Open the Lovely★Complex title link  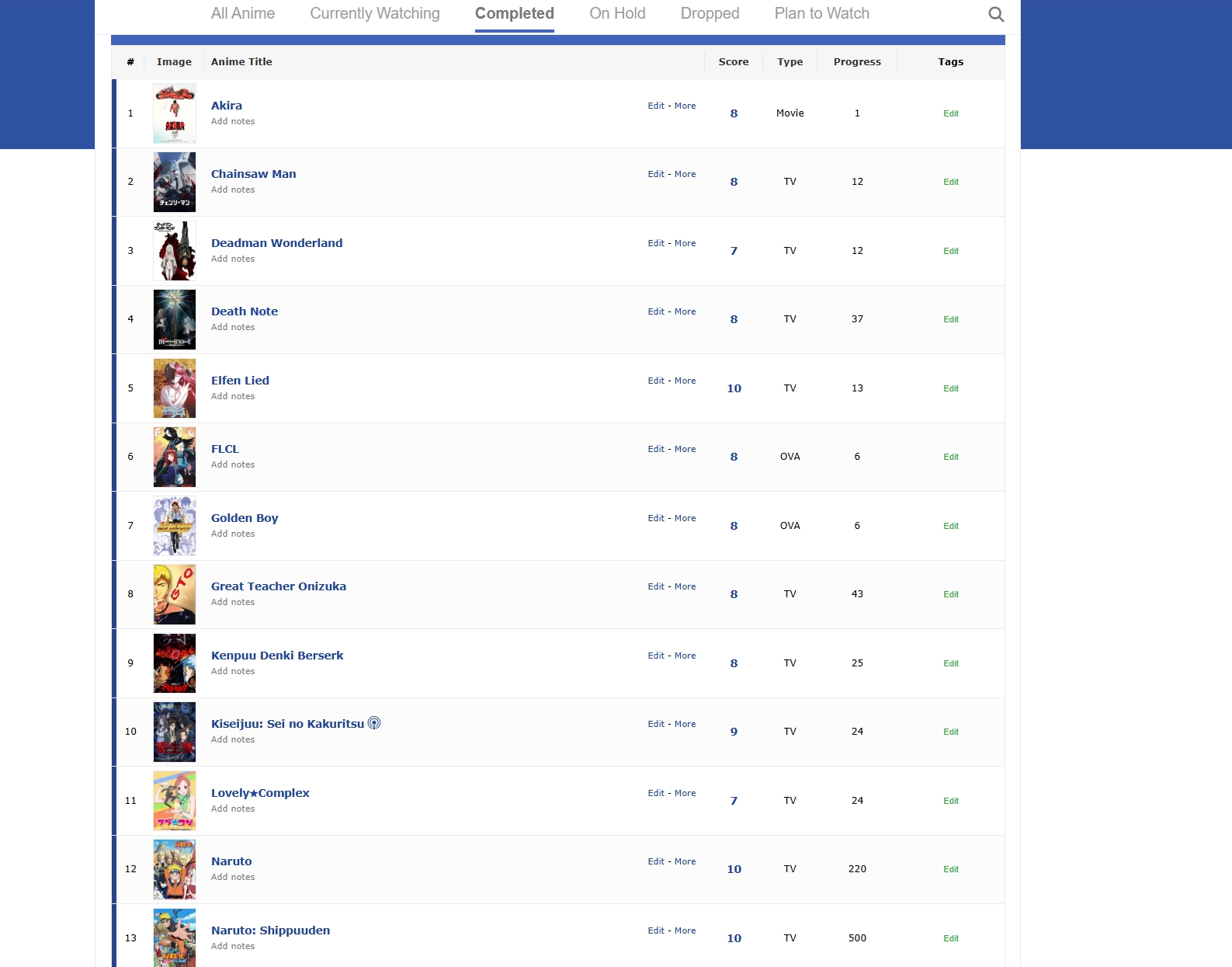pos(260,793)
